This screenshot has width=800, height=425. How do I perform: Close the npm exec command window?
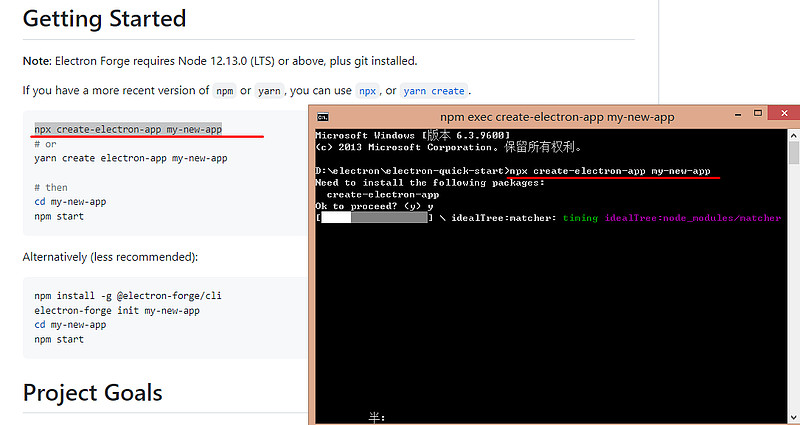tap(784, 113)
